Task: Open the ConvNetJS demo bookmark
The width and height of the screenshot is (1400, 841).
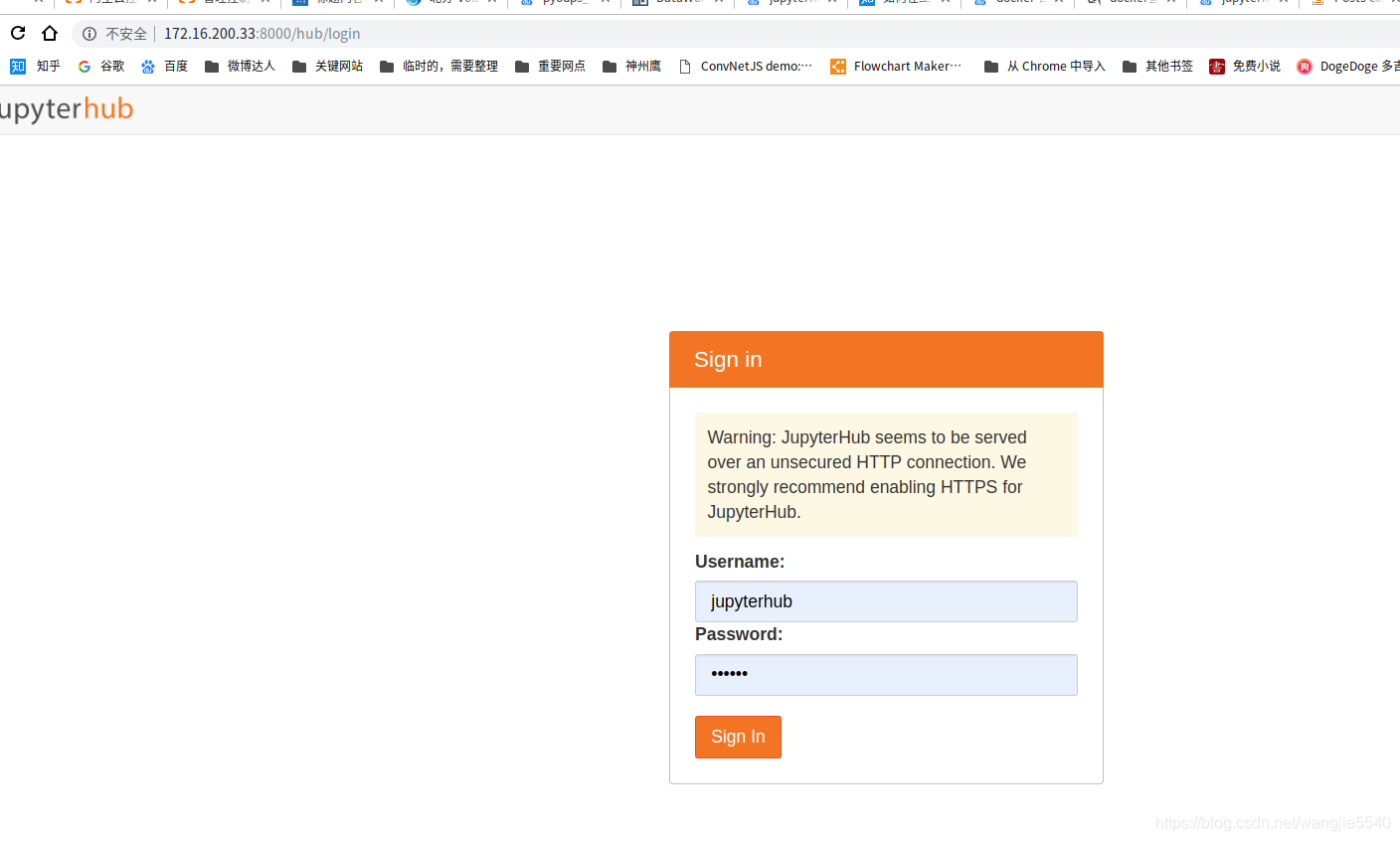Action: [x=745, y=67]
